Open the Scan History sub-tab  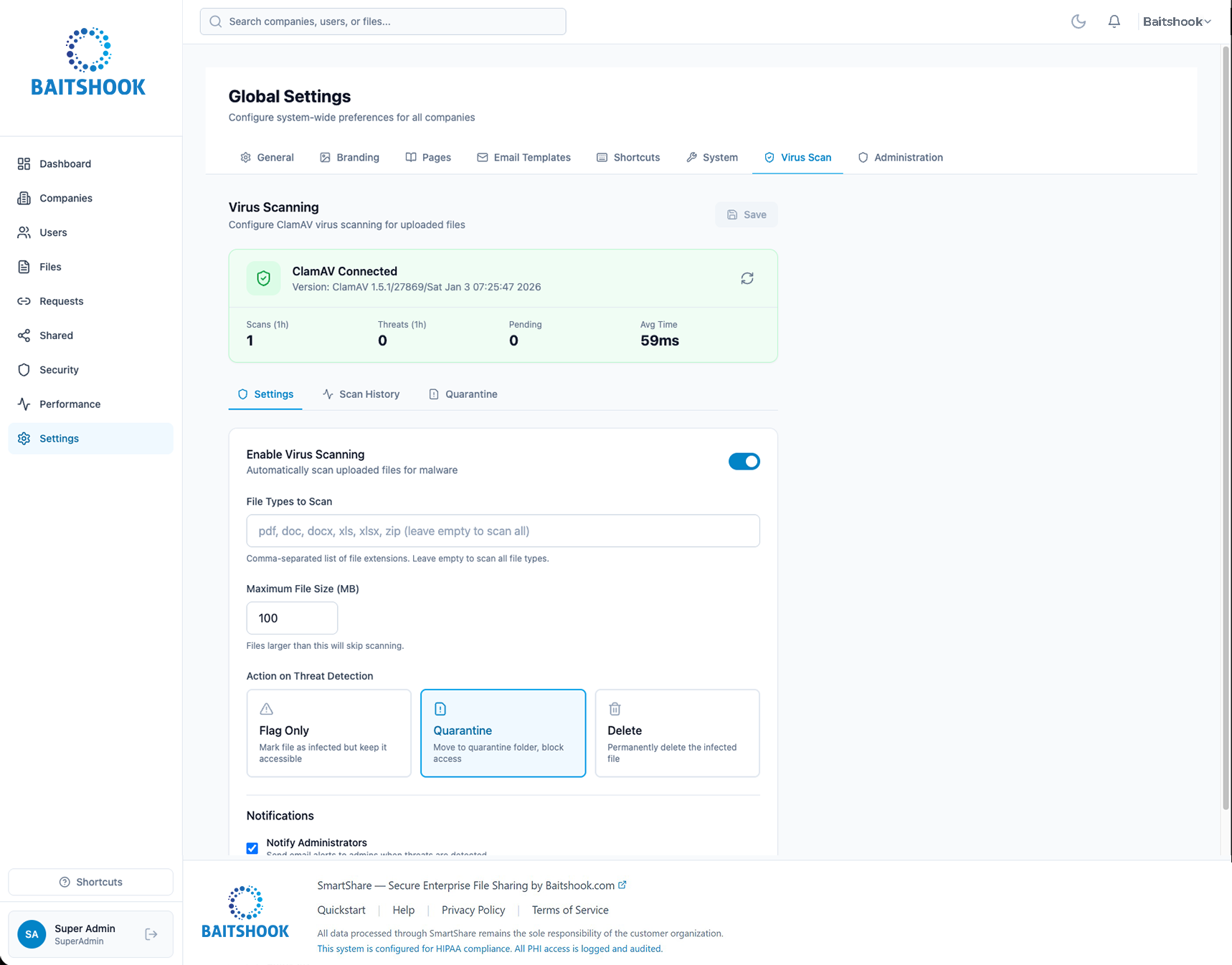[361, 394]
